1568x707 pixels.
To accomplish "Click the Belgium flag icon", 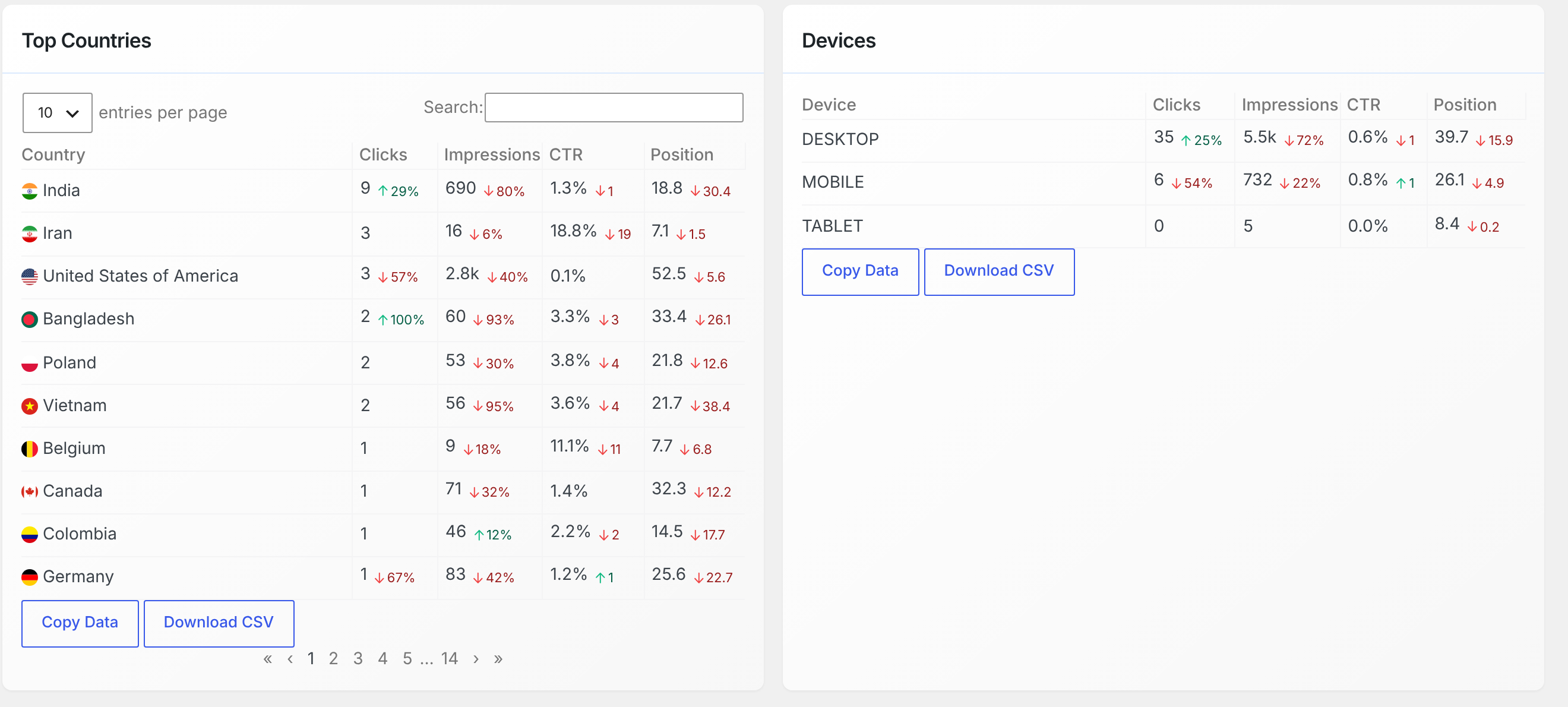I will (29, 449).
